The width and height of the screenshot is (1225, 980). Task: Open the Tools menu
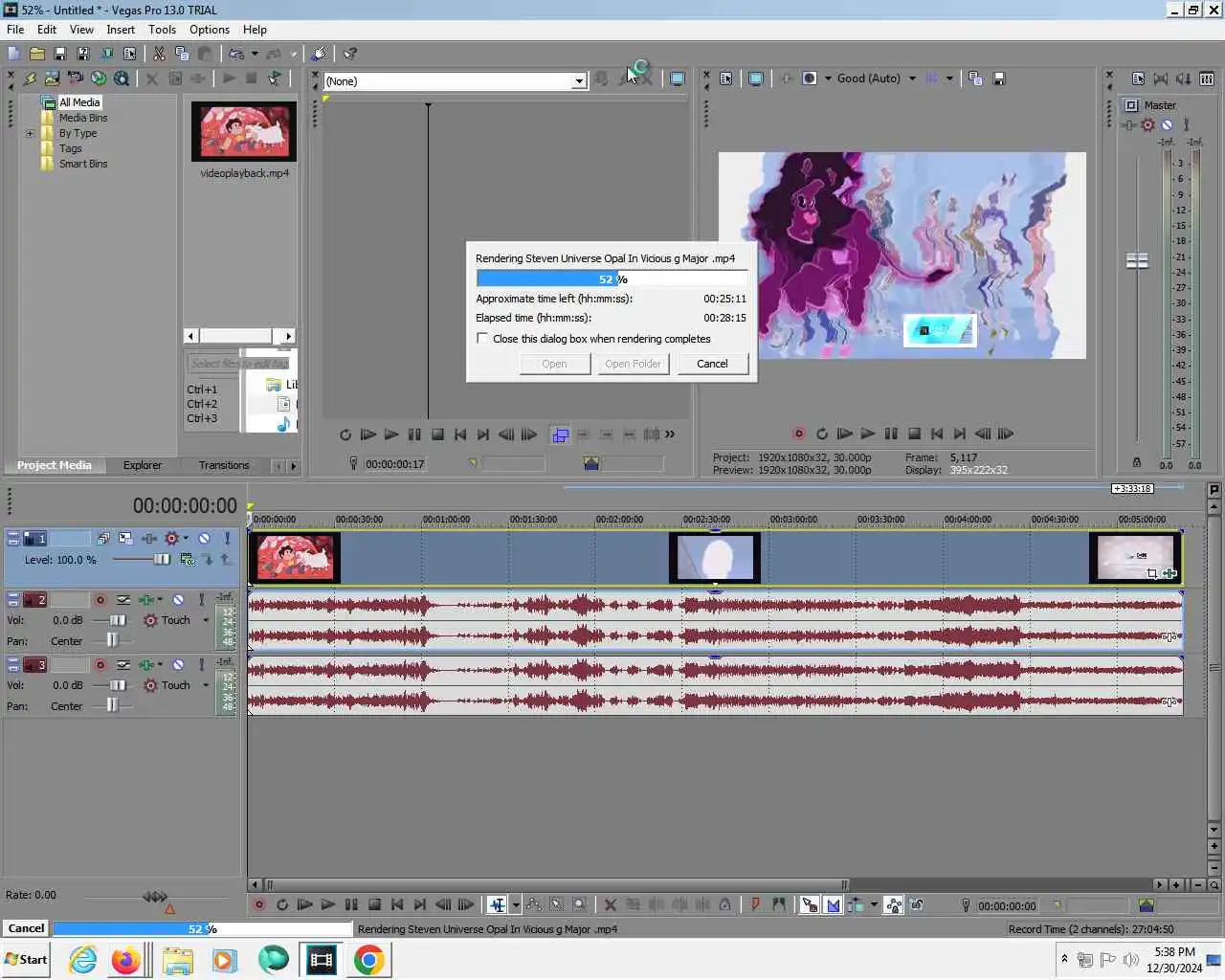162,30
